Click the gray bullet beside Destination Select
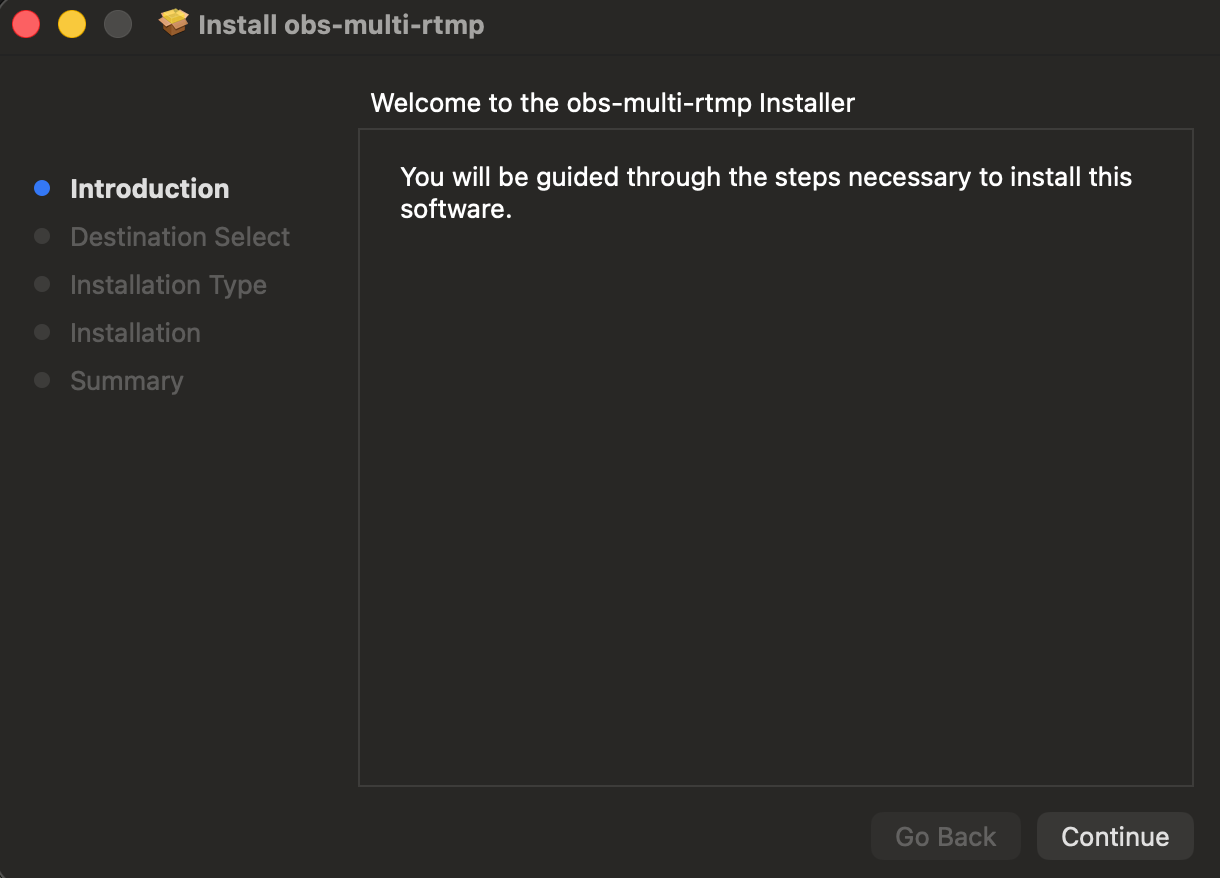The height and width of the screenshot is (878, 1220). (42, 236)
